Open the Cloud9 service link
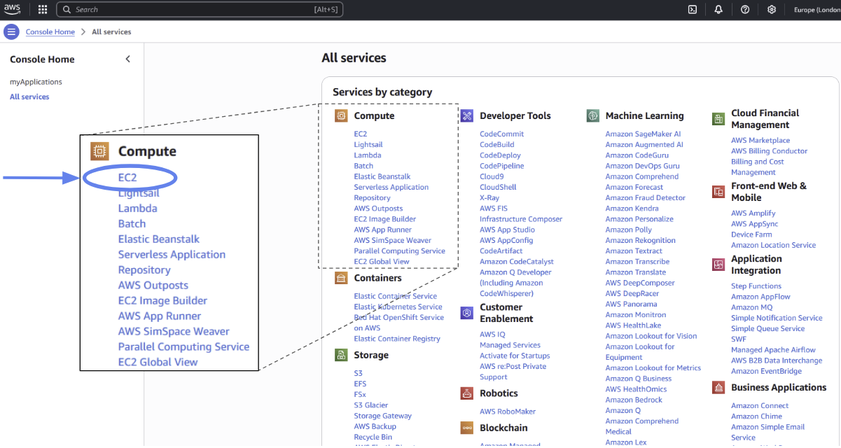Screen dimensions: 841x448 pyautogui.click(x=491, y=177)
